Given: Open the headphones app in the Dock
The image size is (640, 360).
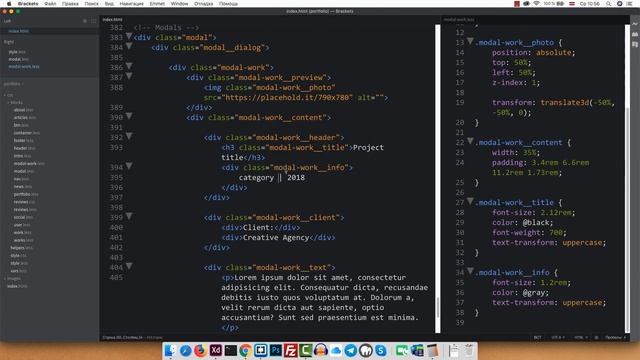Looking at the screenshot, I should point(321,350).
